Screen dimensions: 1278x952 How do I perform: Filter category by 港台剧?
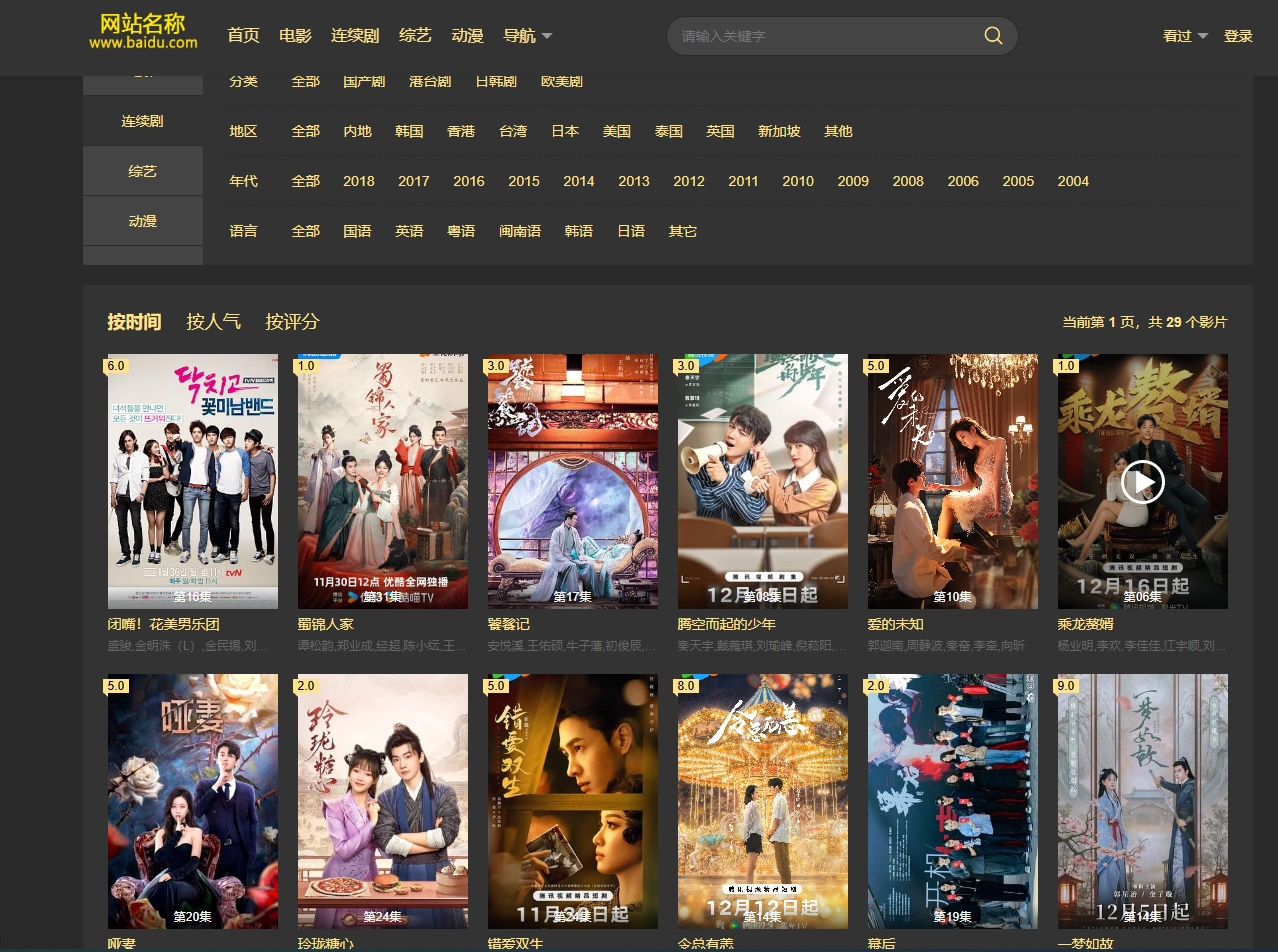point(430,81)
